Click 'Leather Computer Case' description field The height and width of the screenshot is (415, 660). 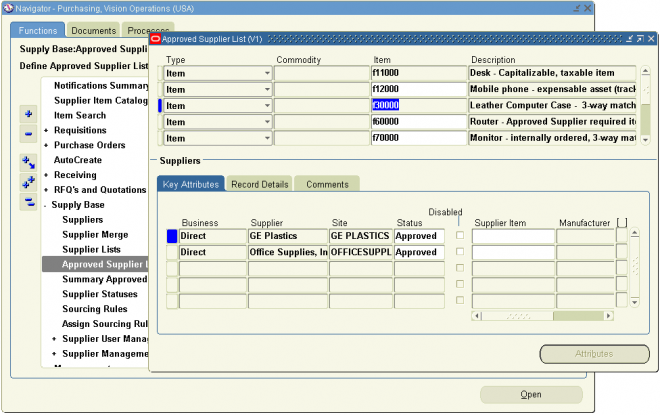pos(552,105)
